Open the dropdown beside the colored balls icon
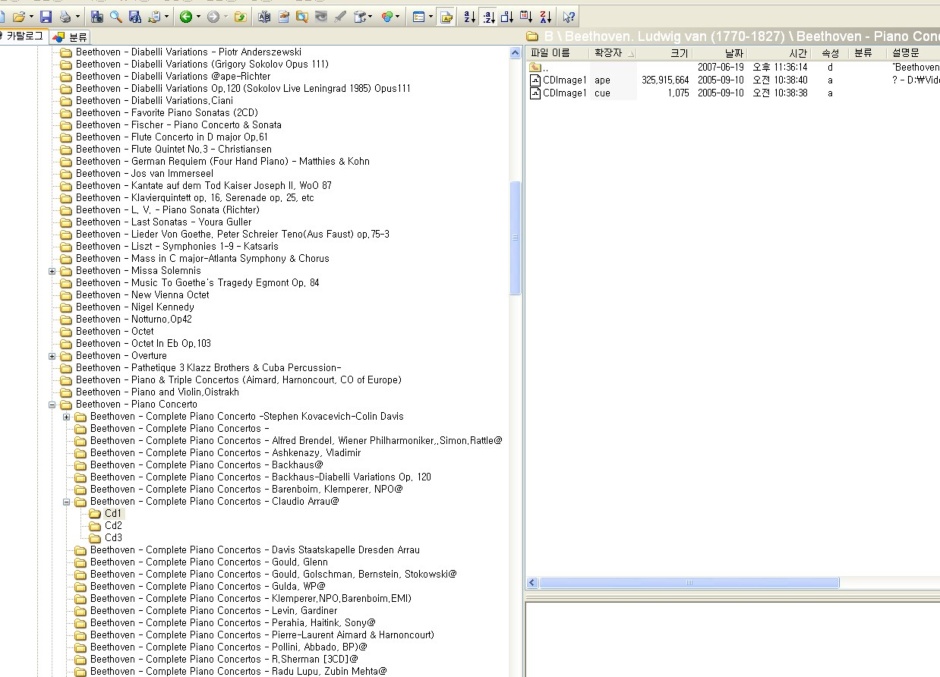This screenshot has height=677, width=940. pyautogui.click(x=397, y=17)
